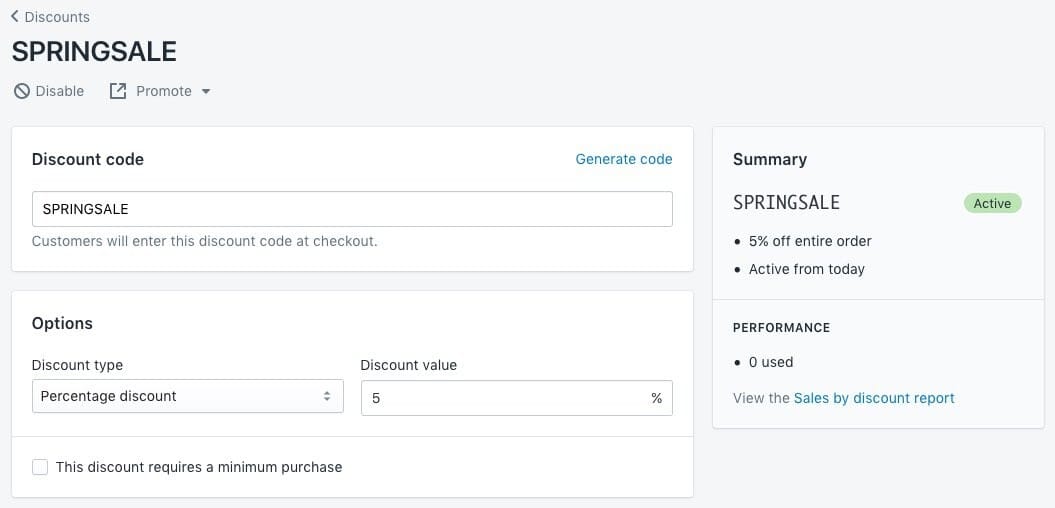Click the Disable circle-slash icon

coord(21,91)
